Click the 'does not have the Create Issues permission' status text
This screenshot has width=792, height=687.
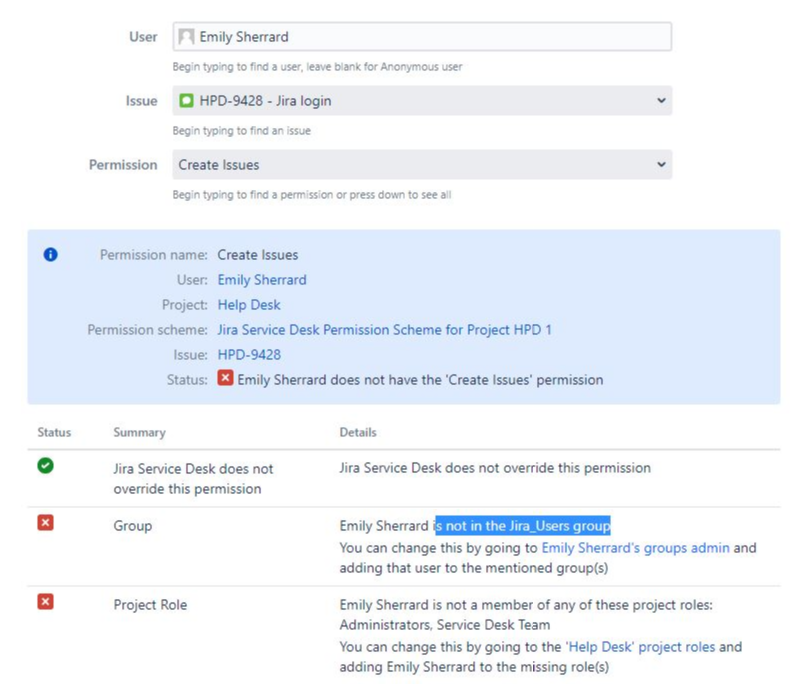point(420,380)
